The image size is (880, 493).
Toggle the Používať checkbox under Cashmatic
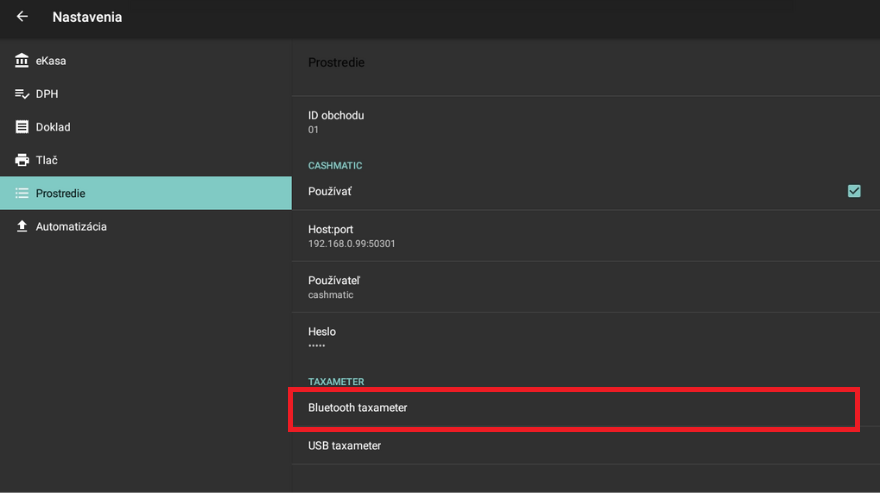click(x=853, y=191)
